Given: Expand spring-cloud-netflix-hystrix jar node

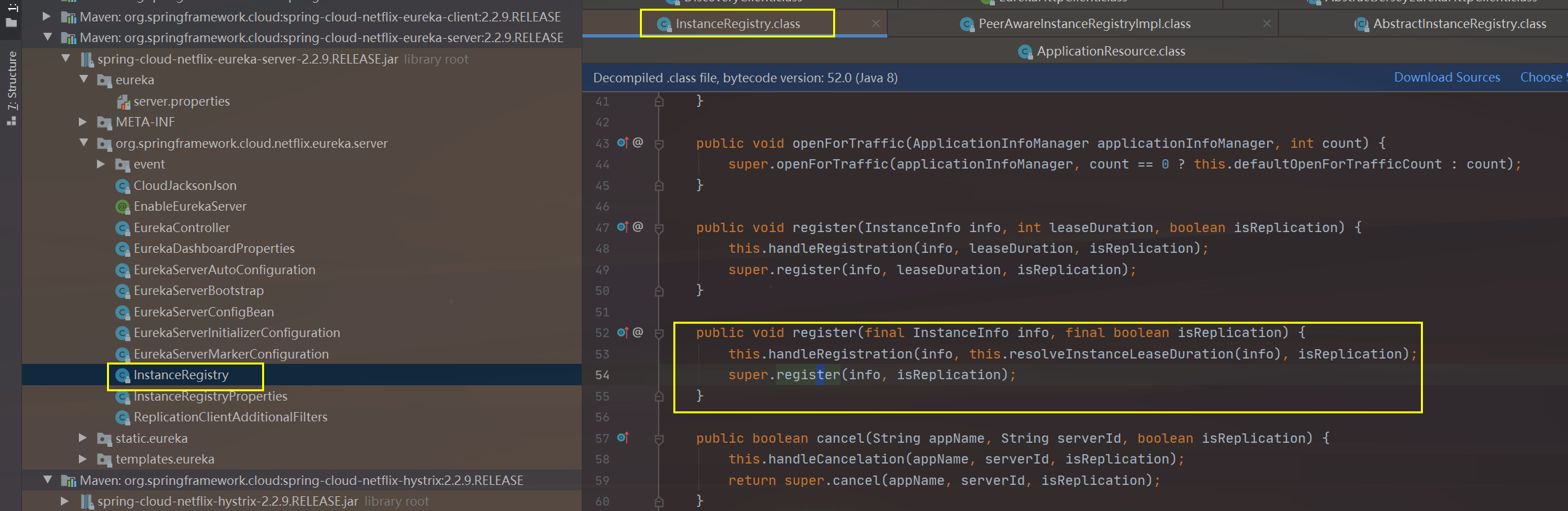Looking at the screenshot, I should pos(66,501).
